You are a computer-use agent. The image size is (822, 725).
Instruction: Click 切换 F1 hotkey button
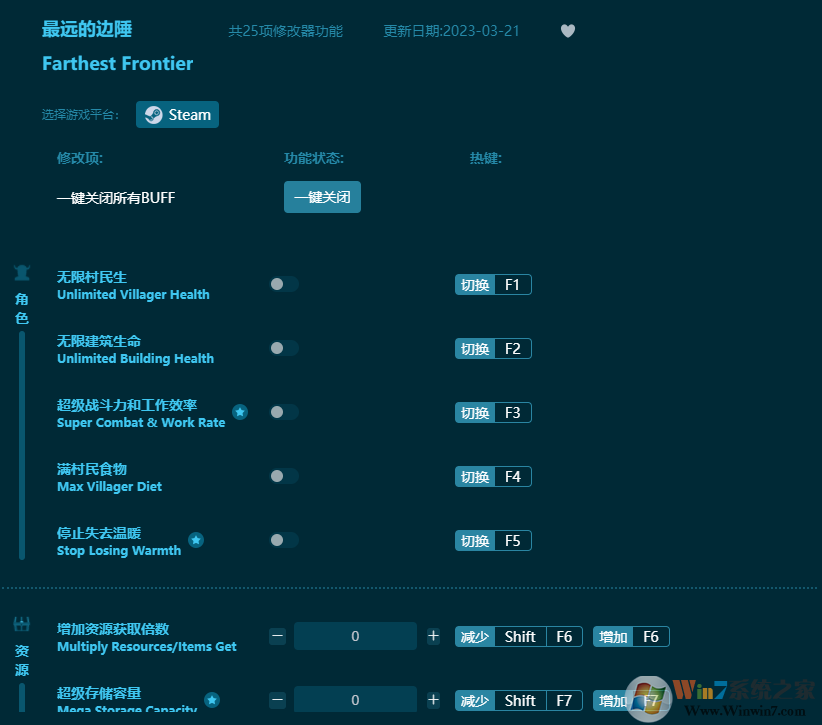tap(492, 284)
